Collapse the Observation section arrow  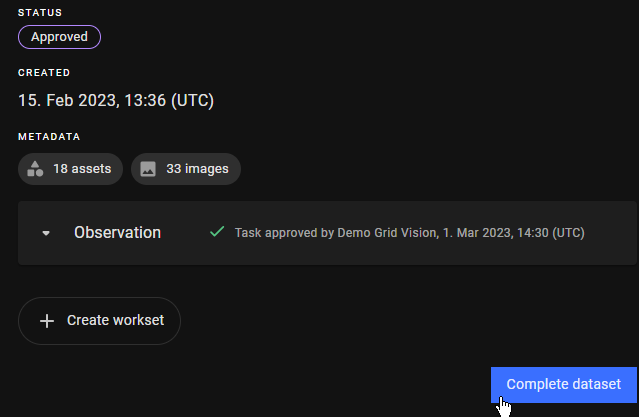coord(46,233)
